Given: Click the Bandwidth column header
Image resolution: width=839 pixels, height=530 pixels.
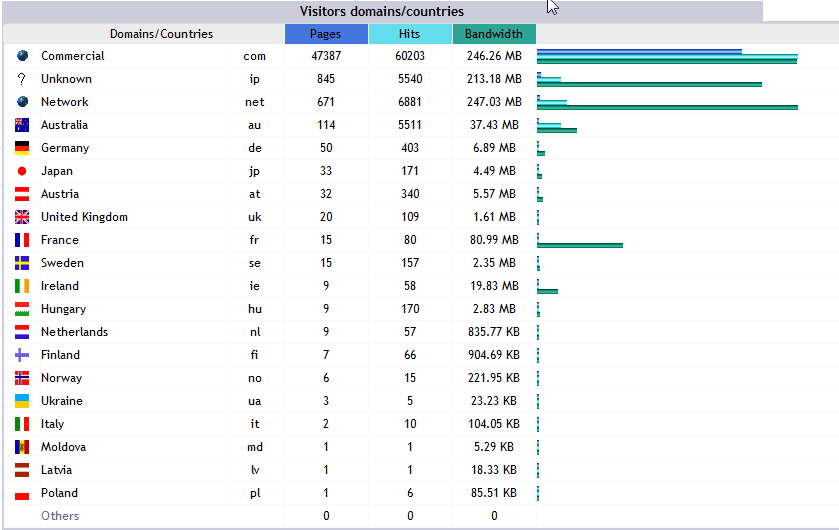Looking at the screenshot, I should (x=494, y=34).
